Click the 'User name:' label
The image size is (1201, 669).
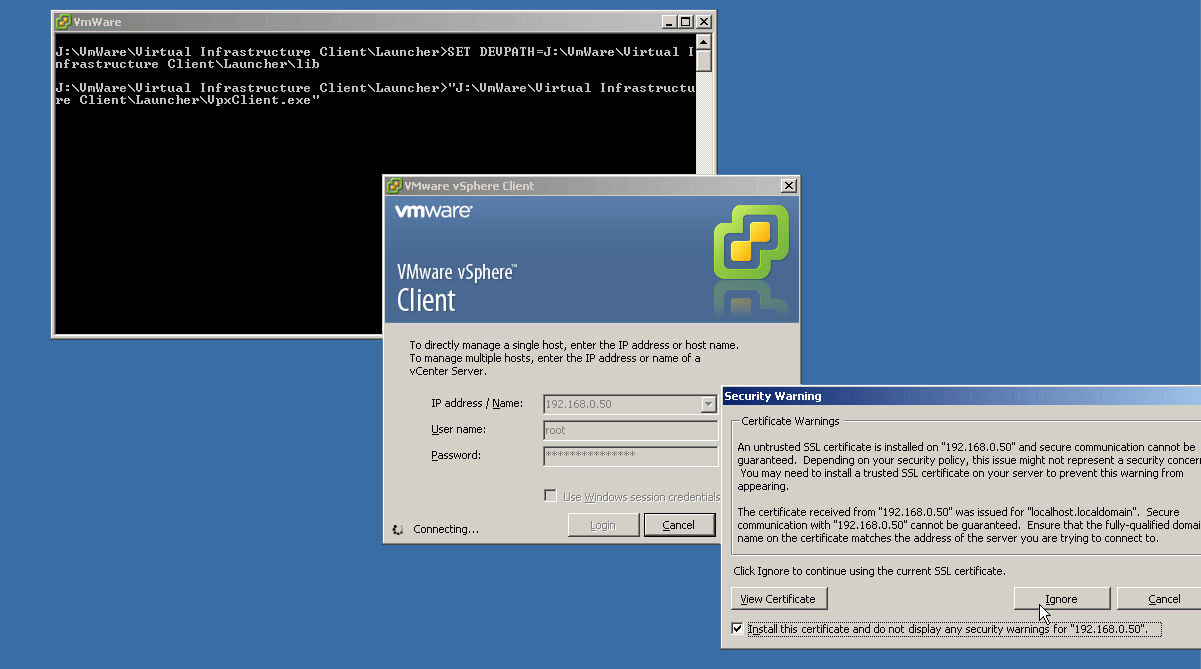[x=458, y=430]
